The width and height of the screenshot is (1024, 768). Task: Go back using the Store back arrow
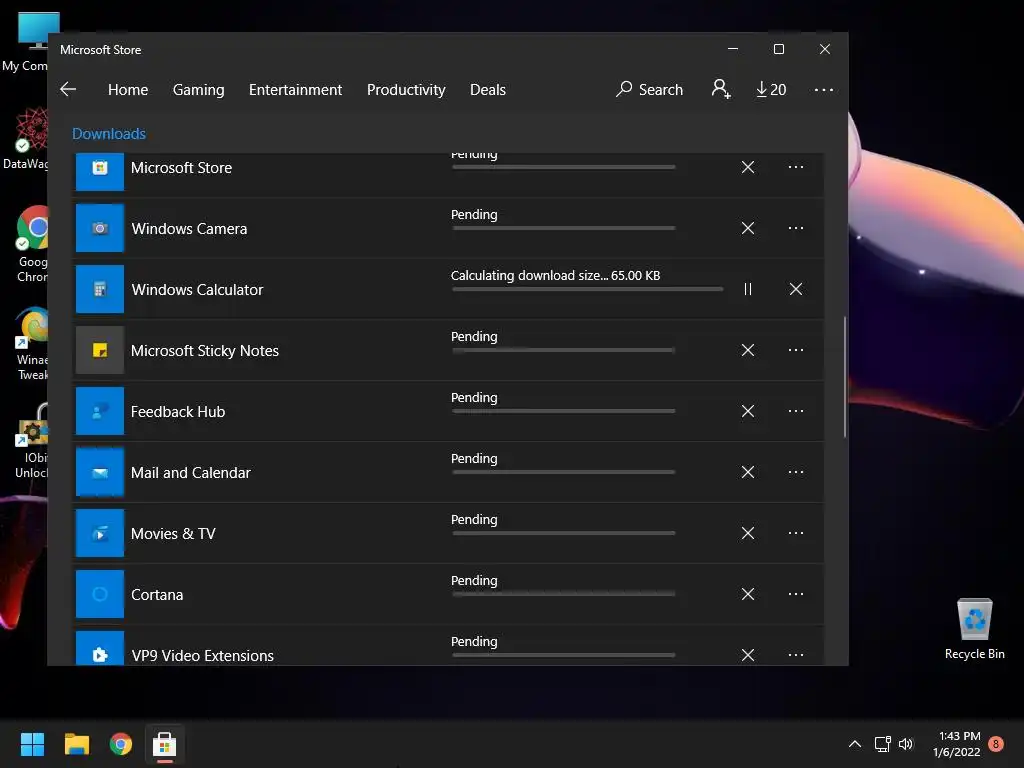(x=68, y=89)
